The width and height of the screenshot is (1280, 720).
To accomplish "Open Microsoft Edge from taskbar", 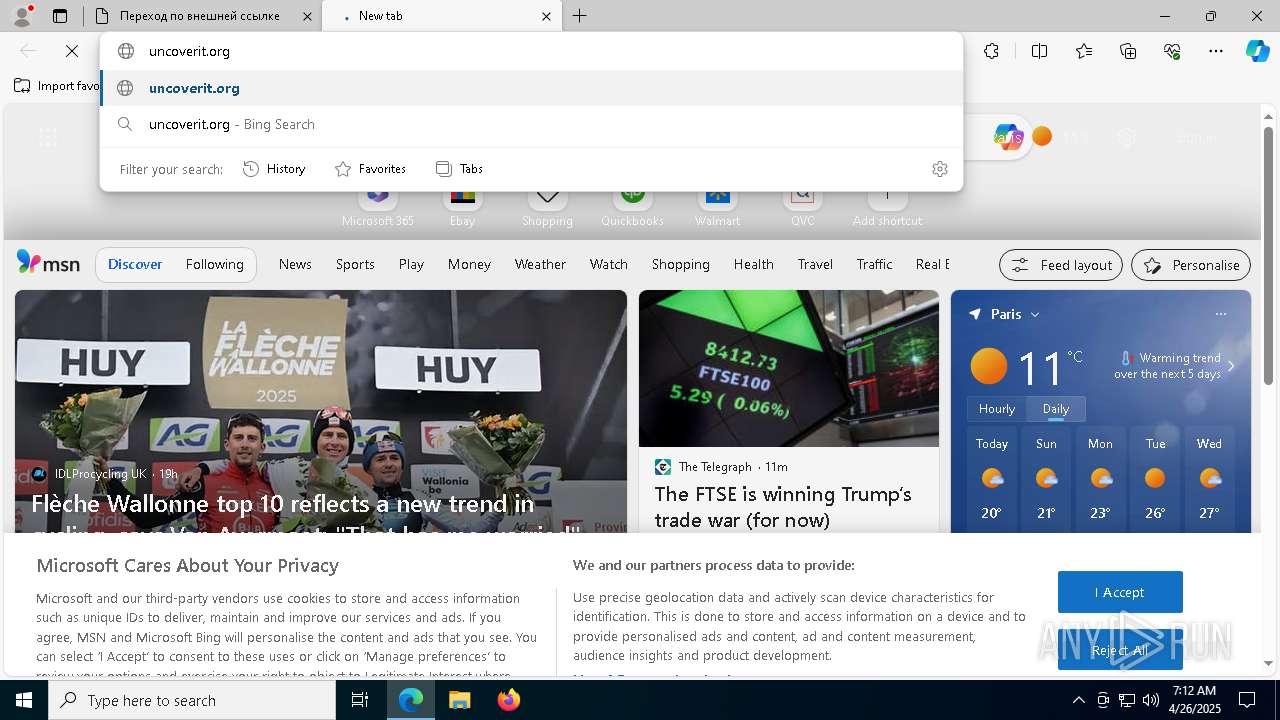I will [x=411, y=700].
